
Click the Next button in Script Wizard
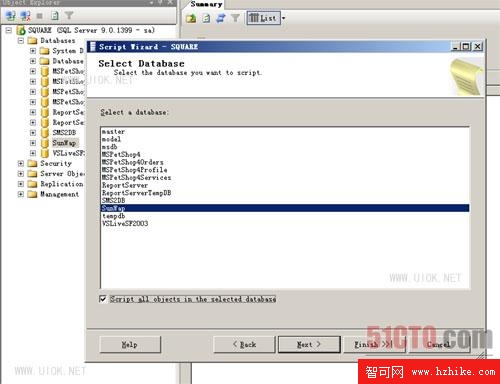pos(309,344)
